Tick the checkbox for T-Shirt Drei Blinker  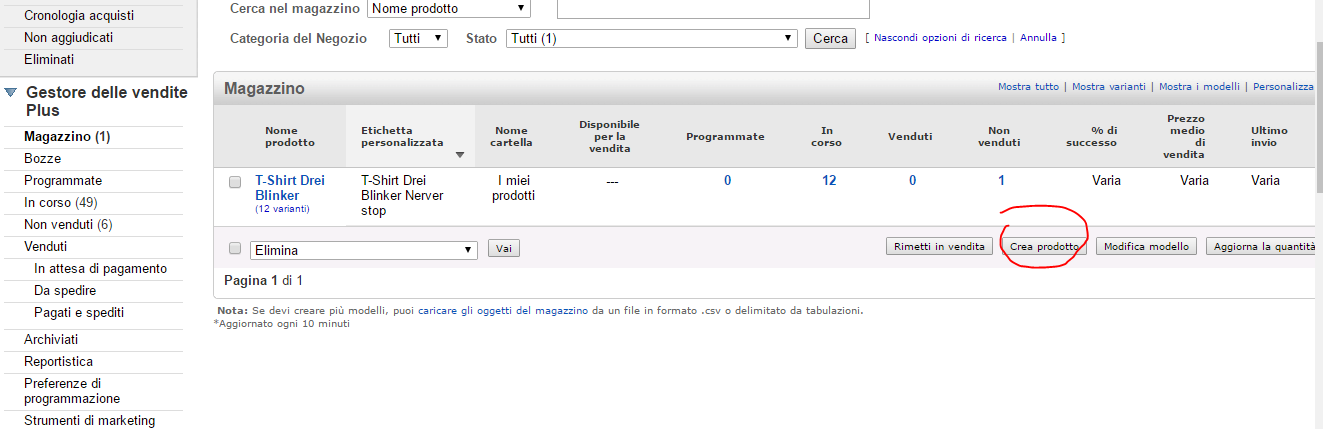click(x=235, y=182)
